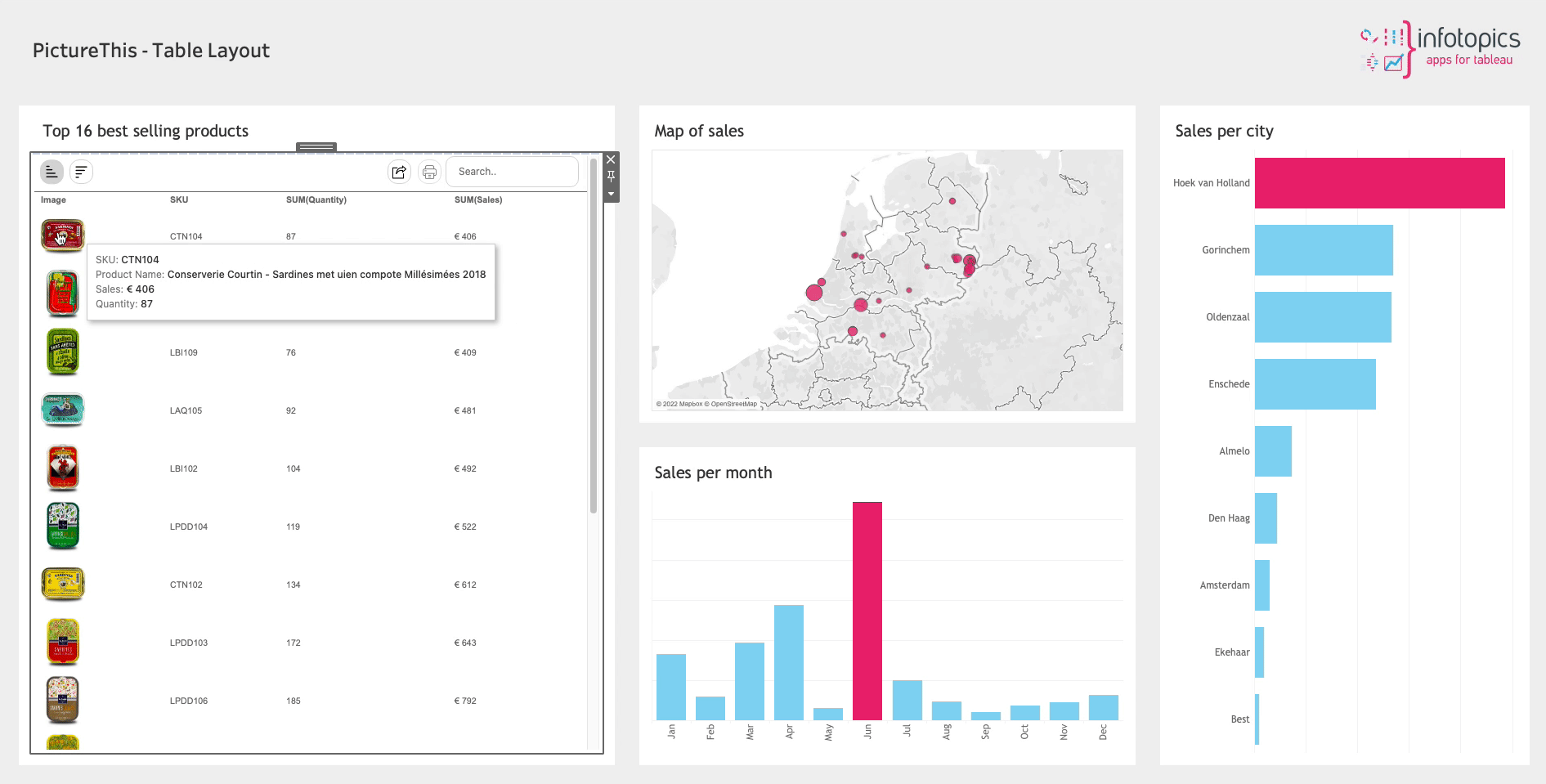Screen dimensions: 1546x784
Task: Select the Hoek van Holland bar
Action: coord(1379,183)
